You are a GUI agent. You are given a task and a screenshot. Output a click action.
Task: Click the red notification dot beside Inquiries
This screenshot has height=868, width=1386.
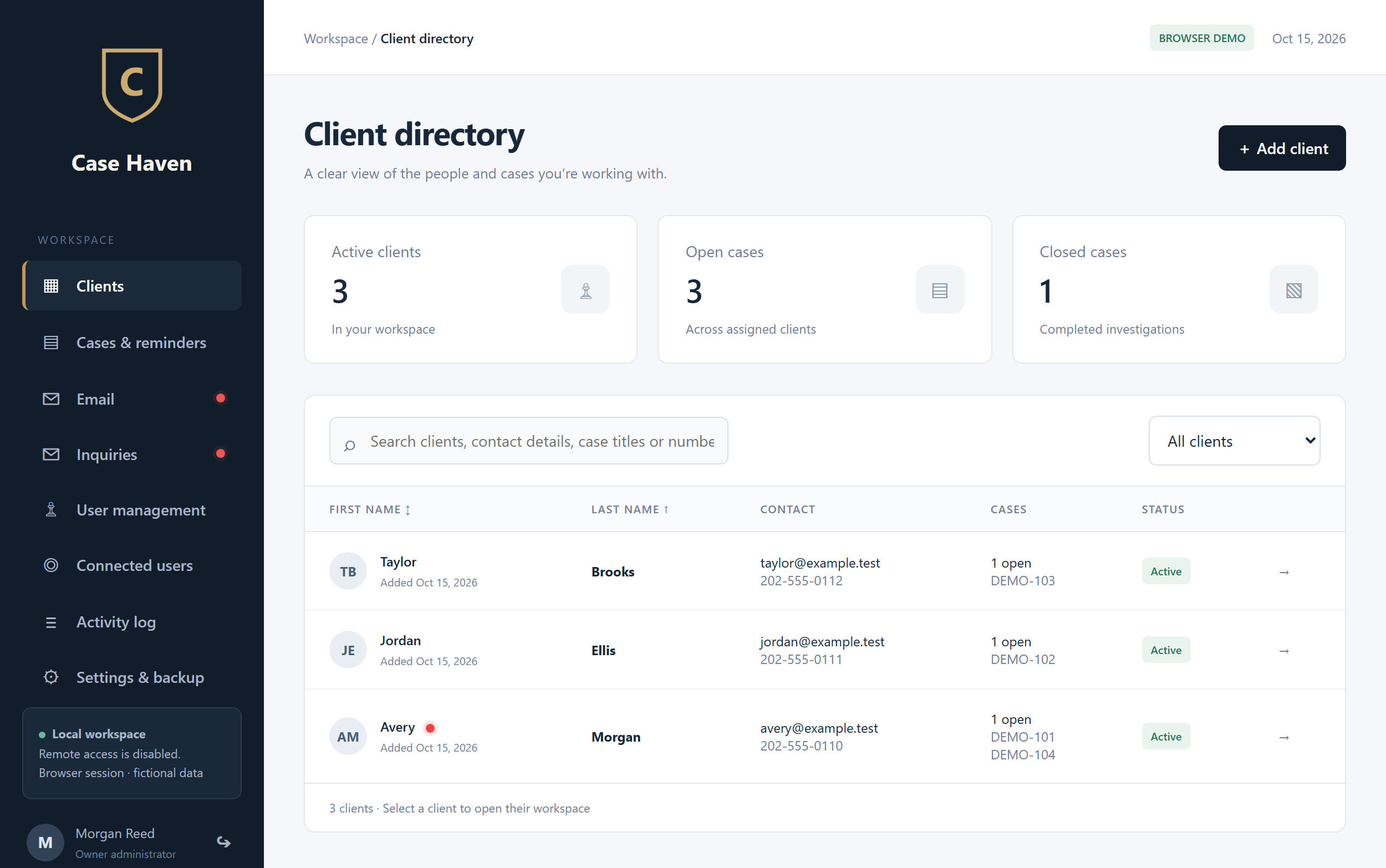pyautogui.click(x=221, y=454)
